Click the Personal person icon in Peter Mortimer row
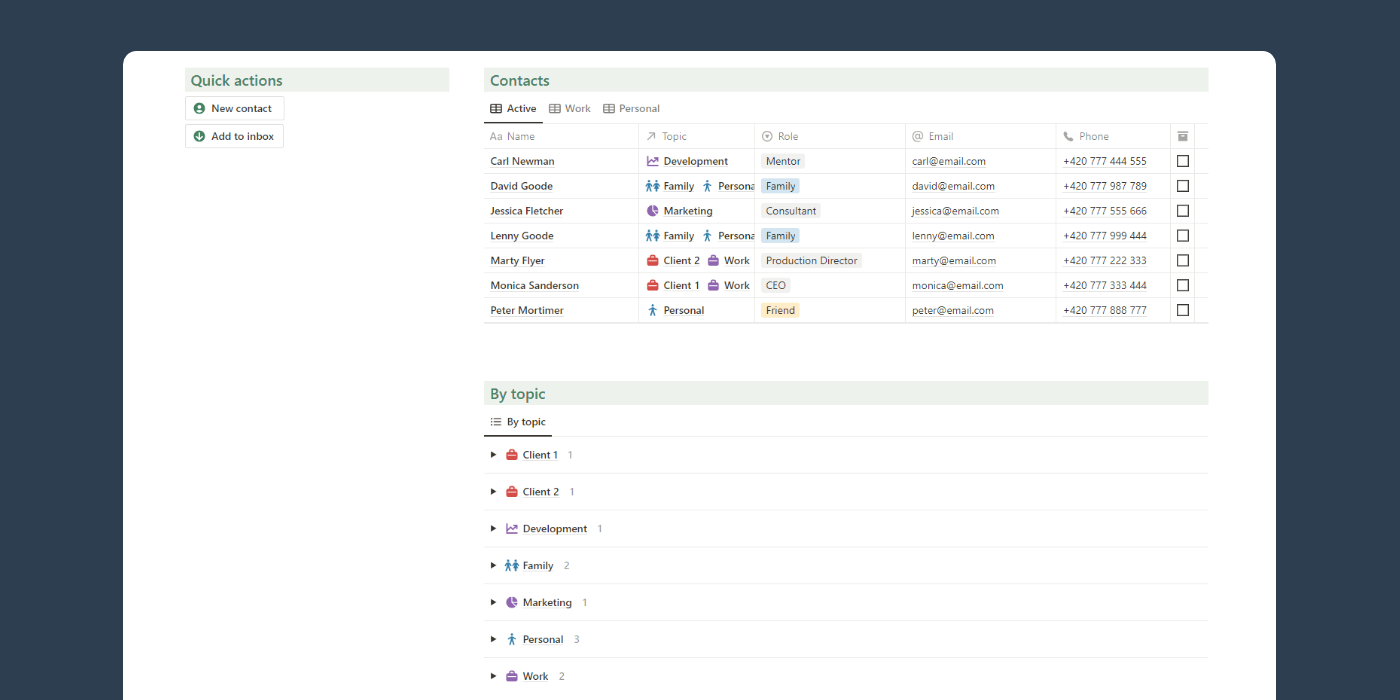The image size is (1400, 700). click(x=653, y=310)
